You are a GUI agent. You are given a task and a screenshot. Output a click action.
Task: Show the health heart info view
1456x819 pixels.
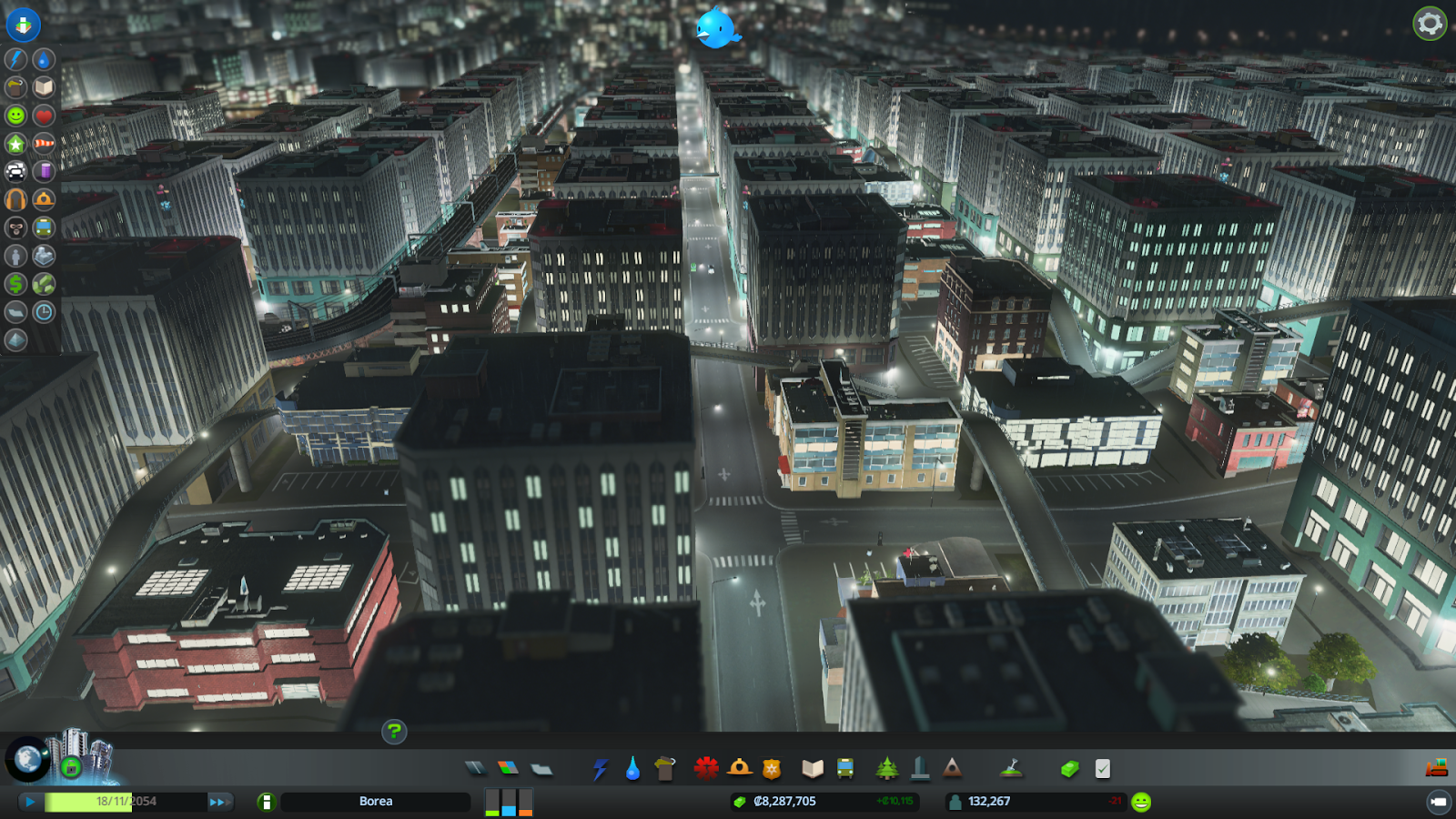coord(44,116)
